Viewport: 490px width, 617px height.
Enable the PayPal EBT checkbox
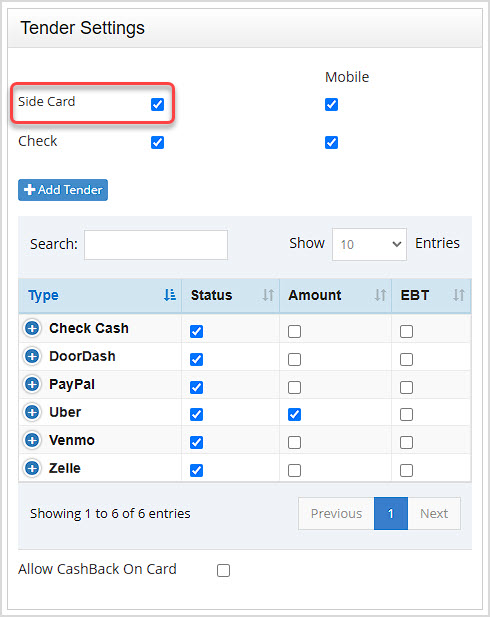[407, 387]
